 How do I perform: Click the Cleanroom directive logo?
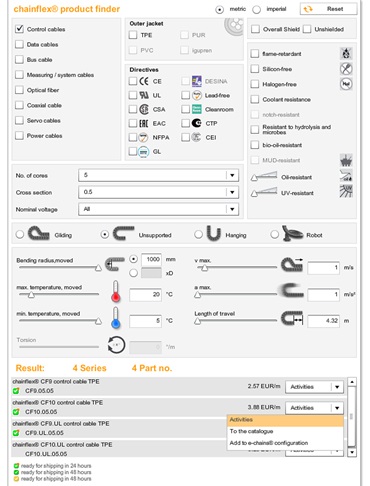(x=197, y=109)
